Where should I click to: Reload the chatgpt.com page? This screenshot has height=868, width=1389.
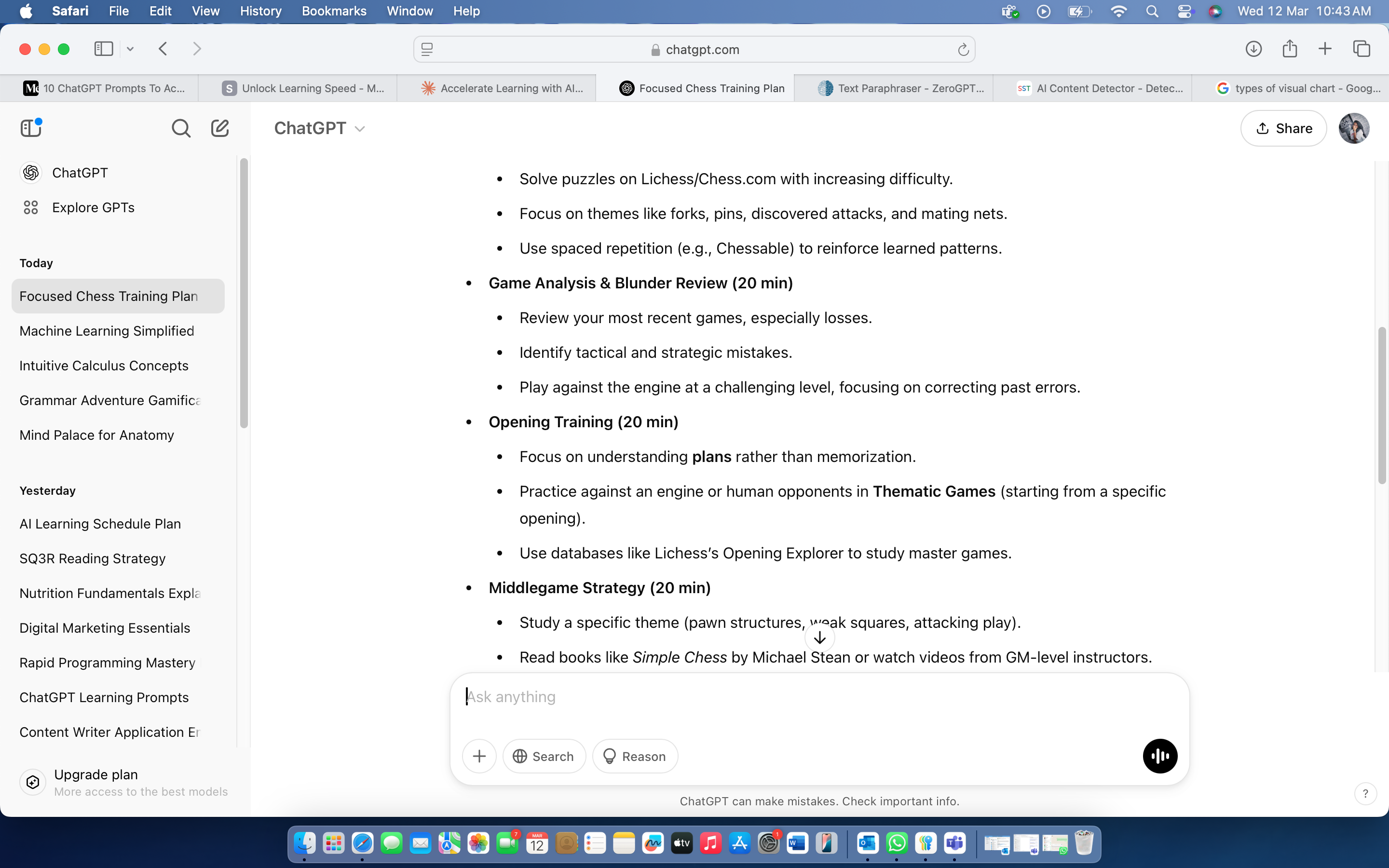[963, 50]
